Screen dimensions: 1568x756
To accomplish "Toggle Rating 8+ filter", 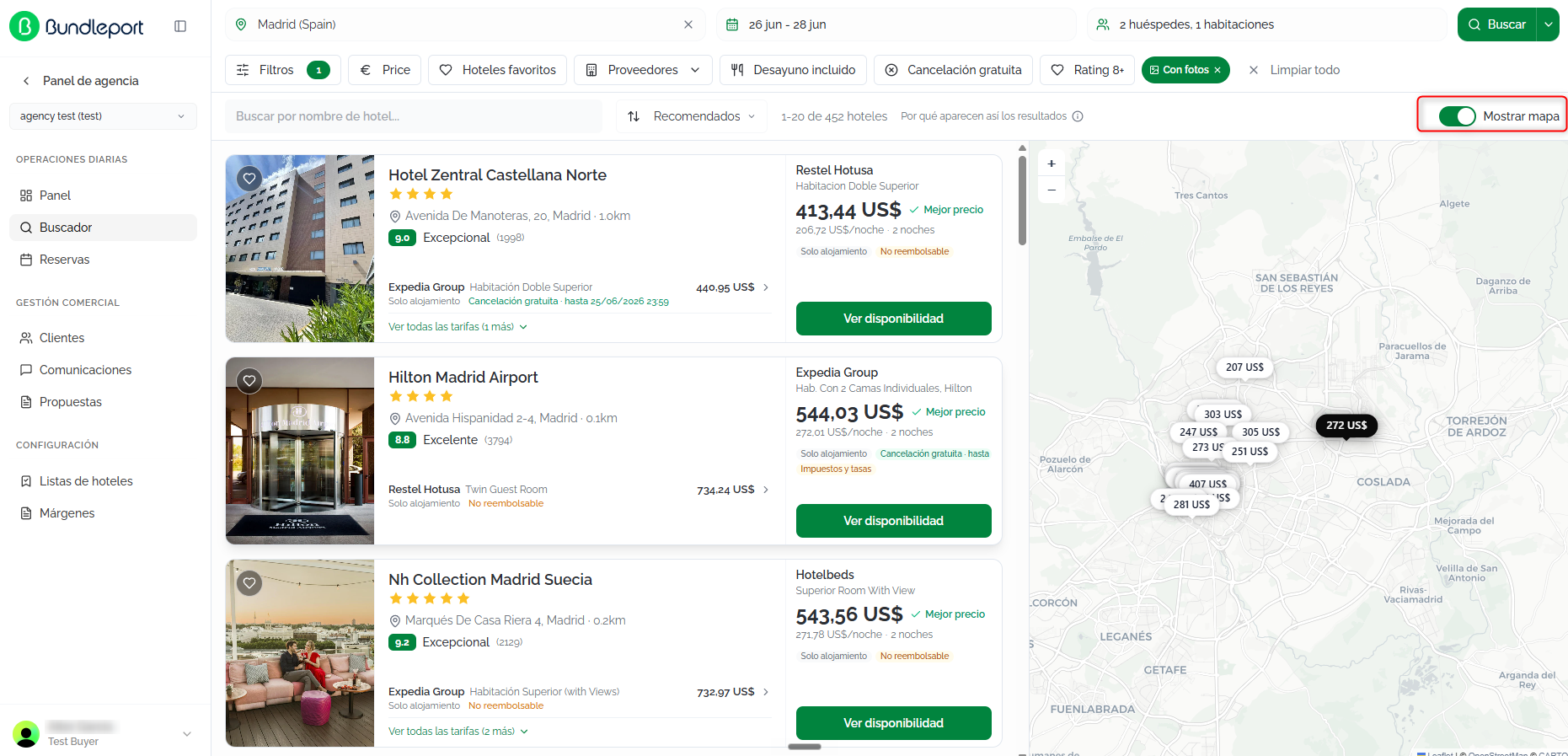I will [1087, 70].
